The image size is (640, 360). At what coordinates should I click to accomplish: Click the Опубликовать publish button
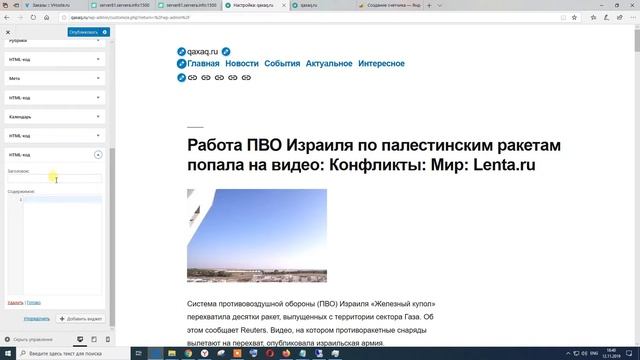click(84, 32)
